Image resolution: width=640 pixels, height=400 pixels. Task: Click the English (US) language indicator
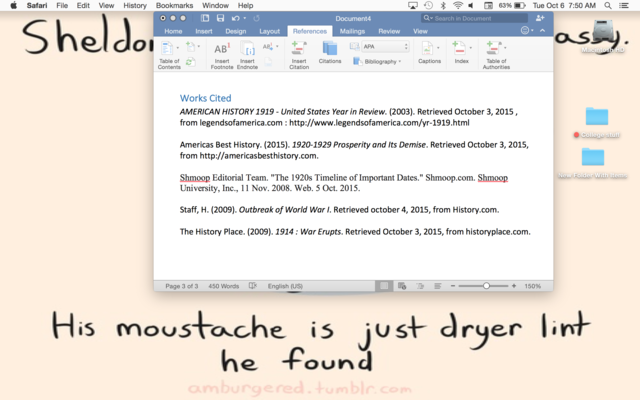coord(285,286)
